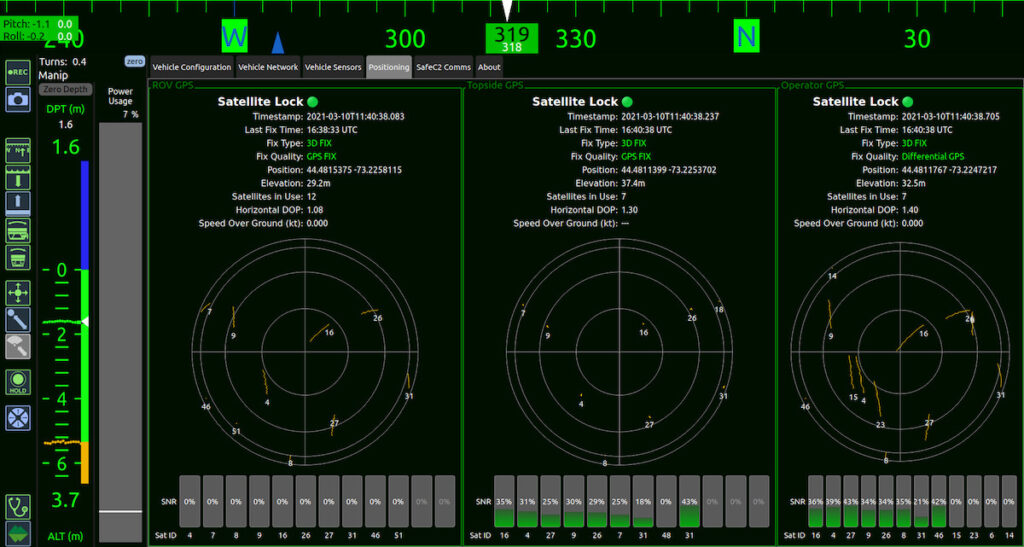Image resolution: width=1024 pixels, height=547 pixels.
Task: Click Operator position 44.4811767 -73.2247217
Action: tap(949, 170)
